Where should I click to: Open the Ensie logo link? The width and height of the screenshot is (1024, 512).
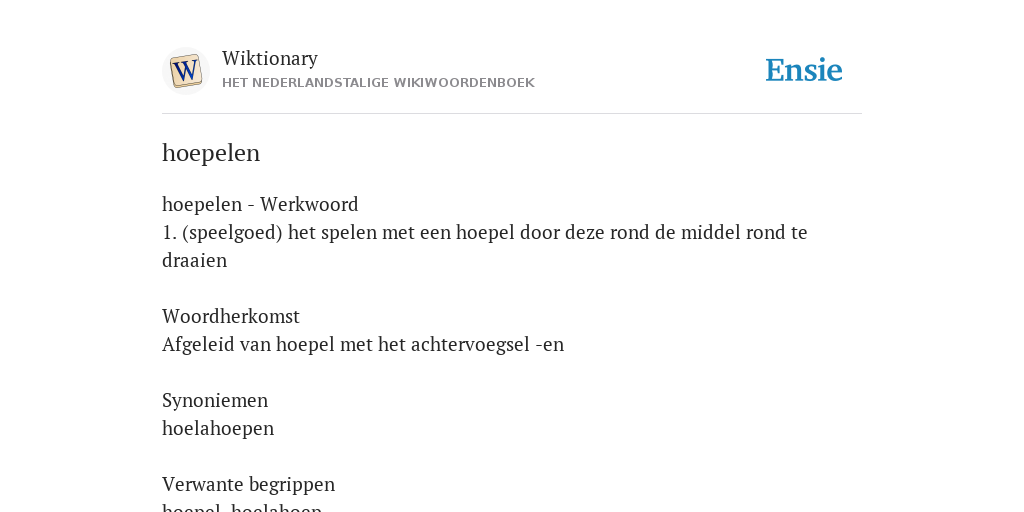(804, 71)
